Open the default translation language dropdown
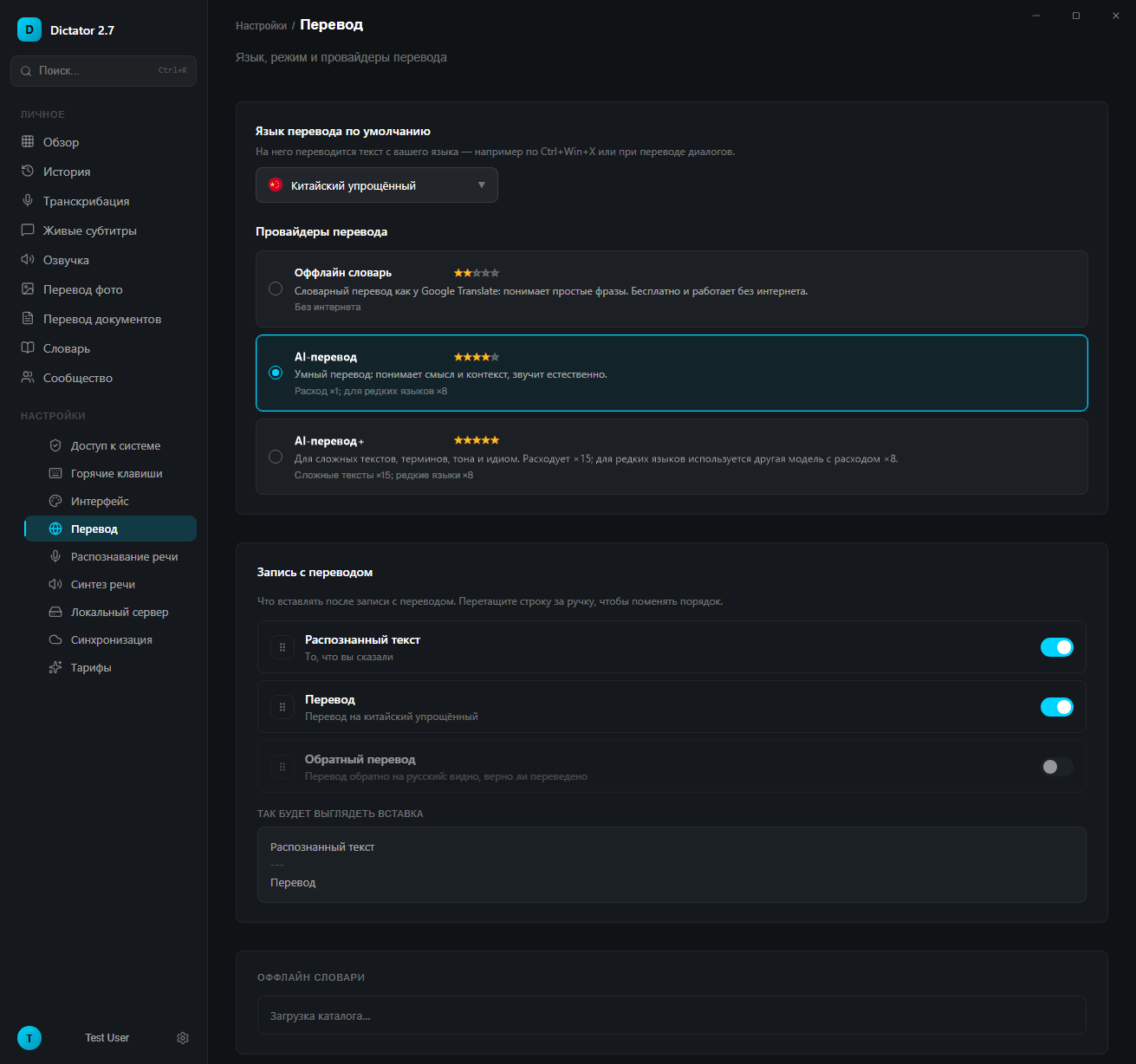Screen dimensions: 1136x1064 (377, 185)
